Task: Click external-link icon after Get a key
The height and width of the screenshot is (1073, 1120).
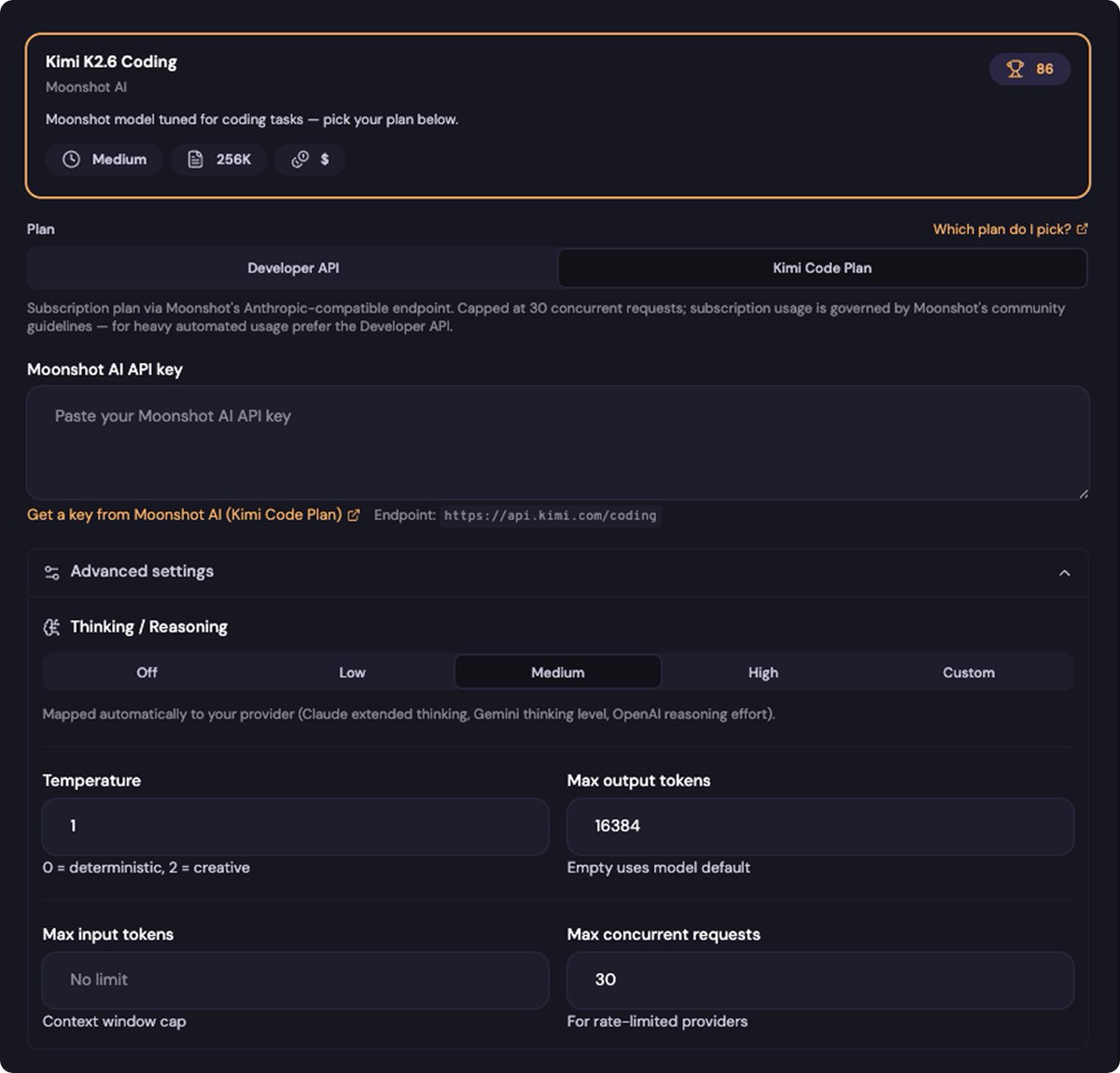Action: point(354,515)
